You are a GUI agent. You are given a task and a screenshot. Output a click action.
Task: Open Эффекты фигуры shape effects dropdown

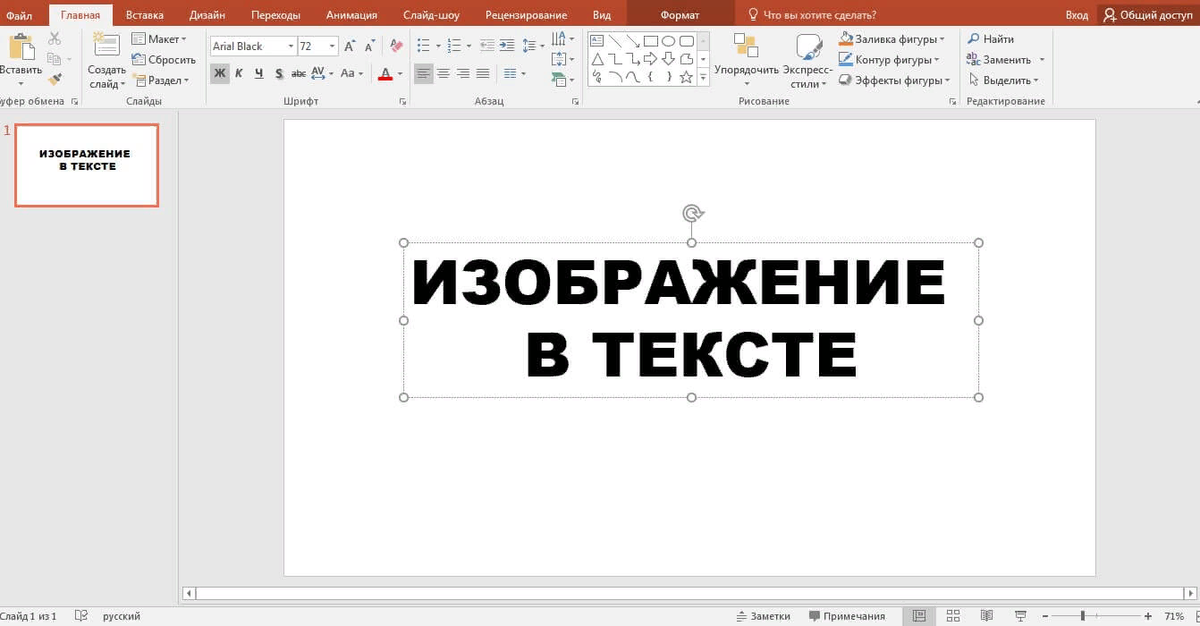click(894, 80)
